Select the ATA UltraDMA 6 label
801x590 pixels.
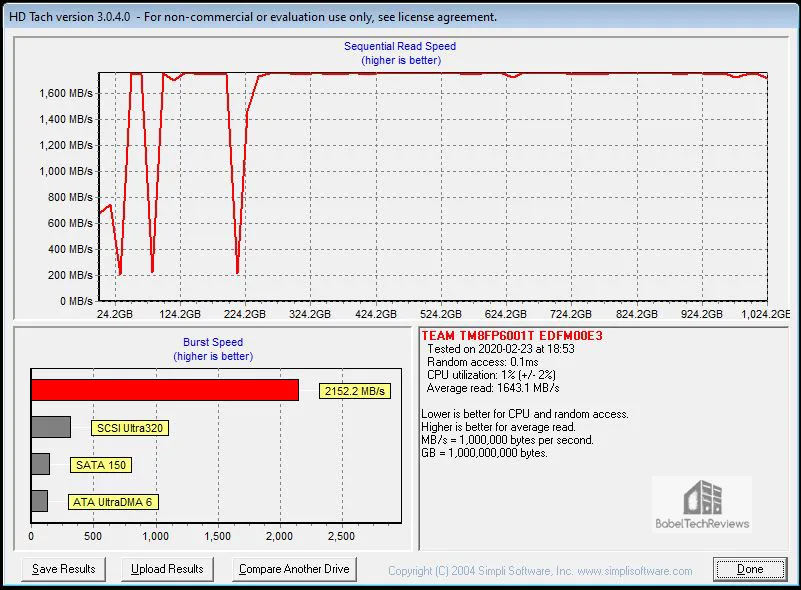[x=113, y=502]
